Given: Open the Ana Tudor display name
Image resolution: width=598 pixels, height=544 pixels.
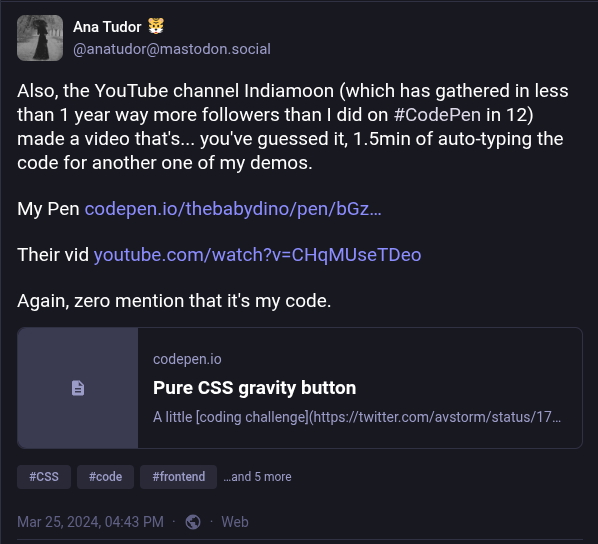Looking at the screenshot, I should coord(107,27).
